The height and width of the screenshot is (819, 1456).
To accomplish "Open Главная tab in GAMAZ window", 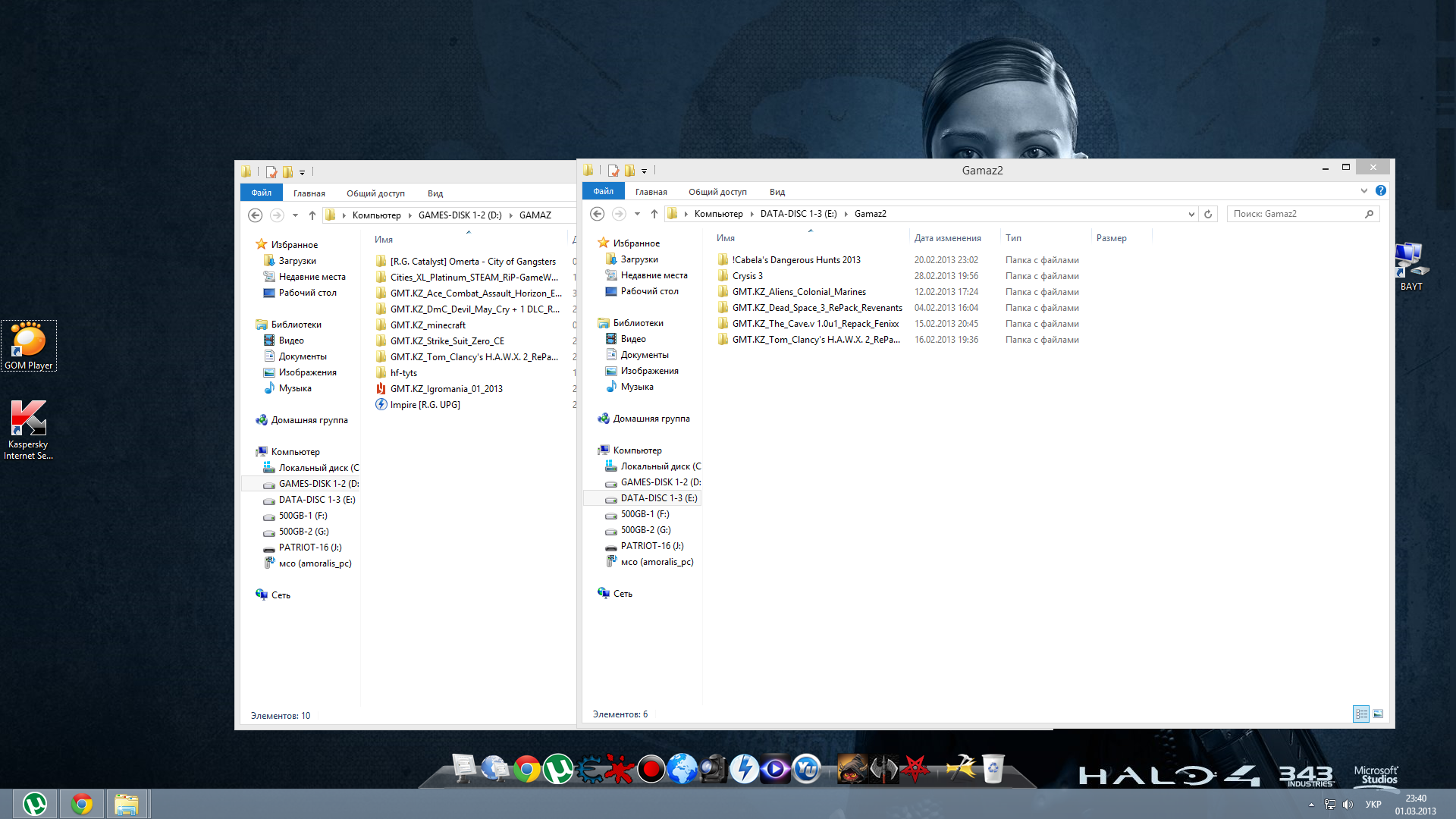I will [309, 193].
